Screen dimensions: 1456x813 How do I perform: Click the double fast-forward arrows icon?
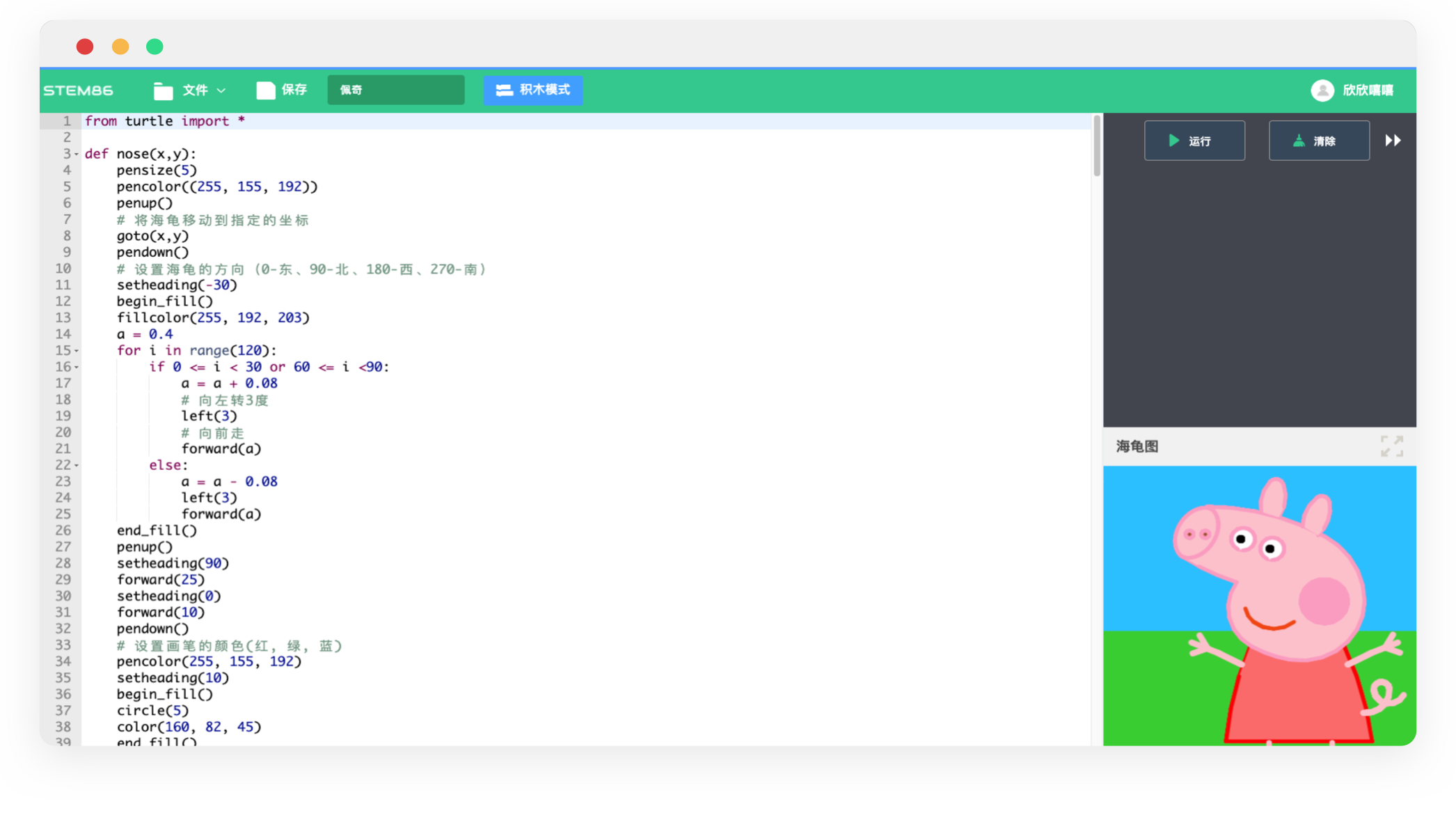pos(1394,140)
